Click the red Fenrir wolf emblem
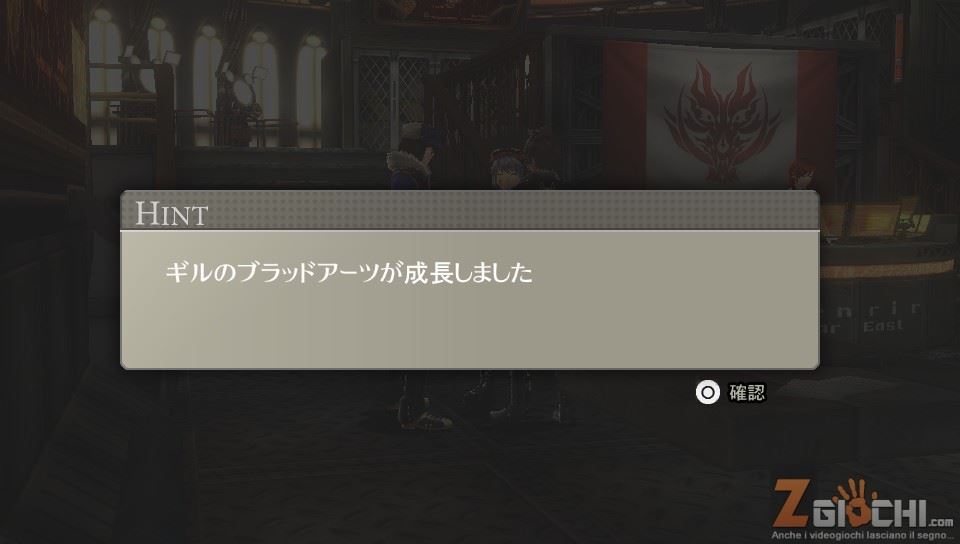 (x=723, y=120)
